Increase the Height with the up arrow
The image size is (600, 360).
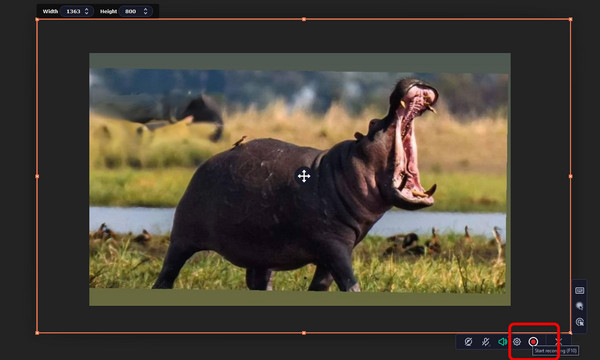145,9
